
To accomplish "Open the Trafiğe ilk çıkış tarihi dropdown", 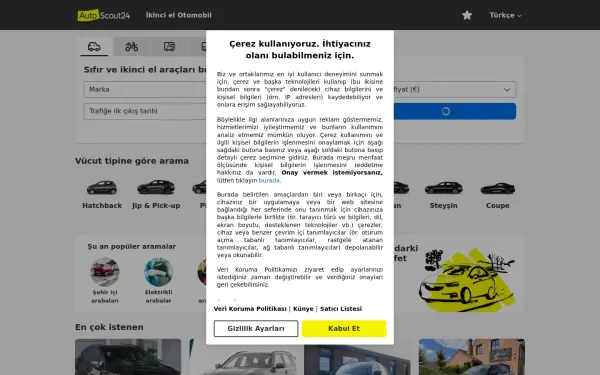I will [x=145, y=111].
